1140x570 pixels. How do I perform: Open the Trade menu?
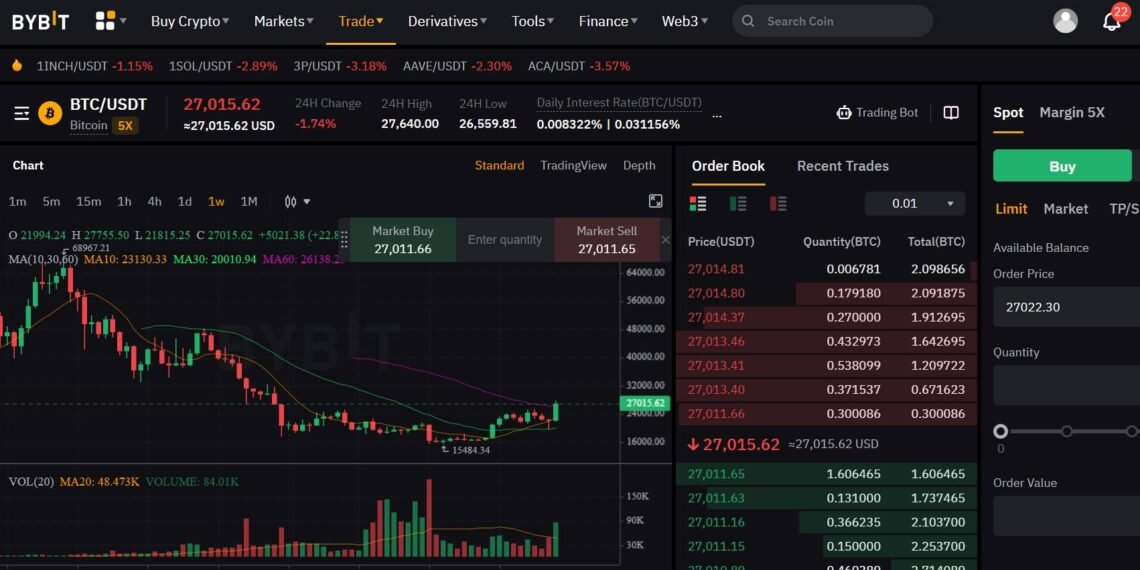361,21
